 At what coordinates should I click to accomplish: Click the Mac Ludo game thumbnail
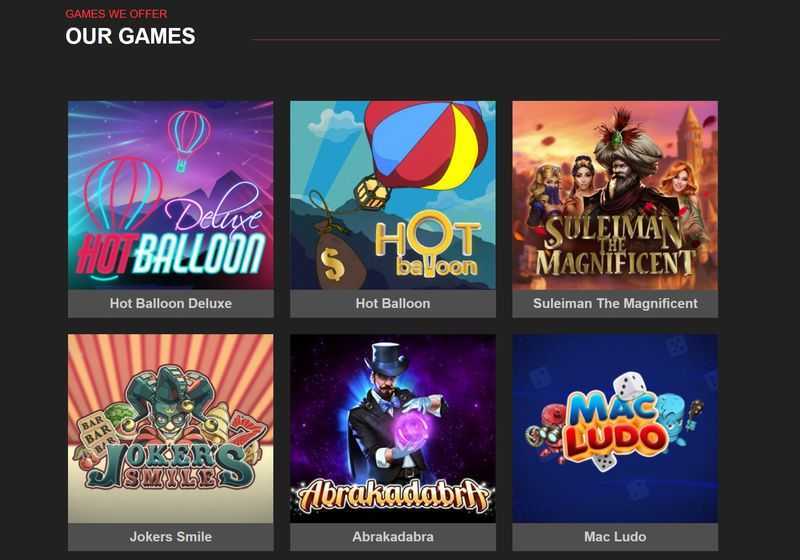pos(615,428)
